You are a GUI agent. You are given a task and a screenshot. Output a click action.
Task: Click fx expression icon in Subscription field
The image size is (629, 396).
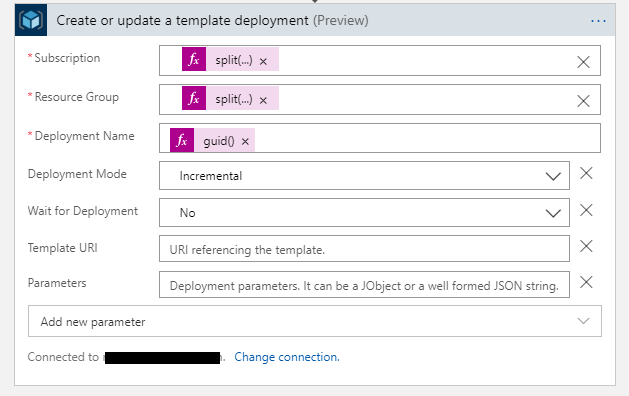click(x=194, y=59)
